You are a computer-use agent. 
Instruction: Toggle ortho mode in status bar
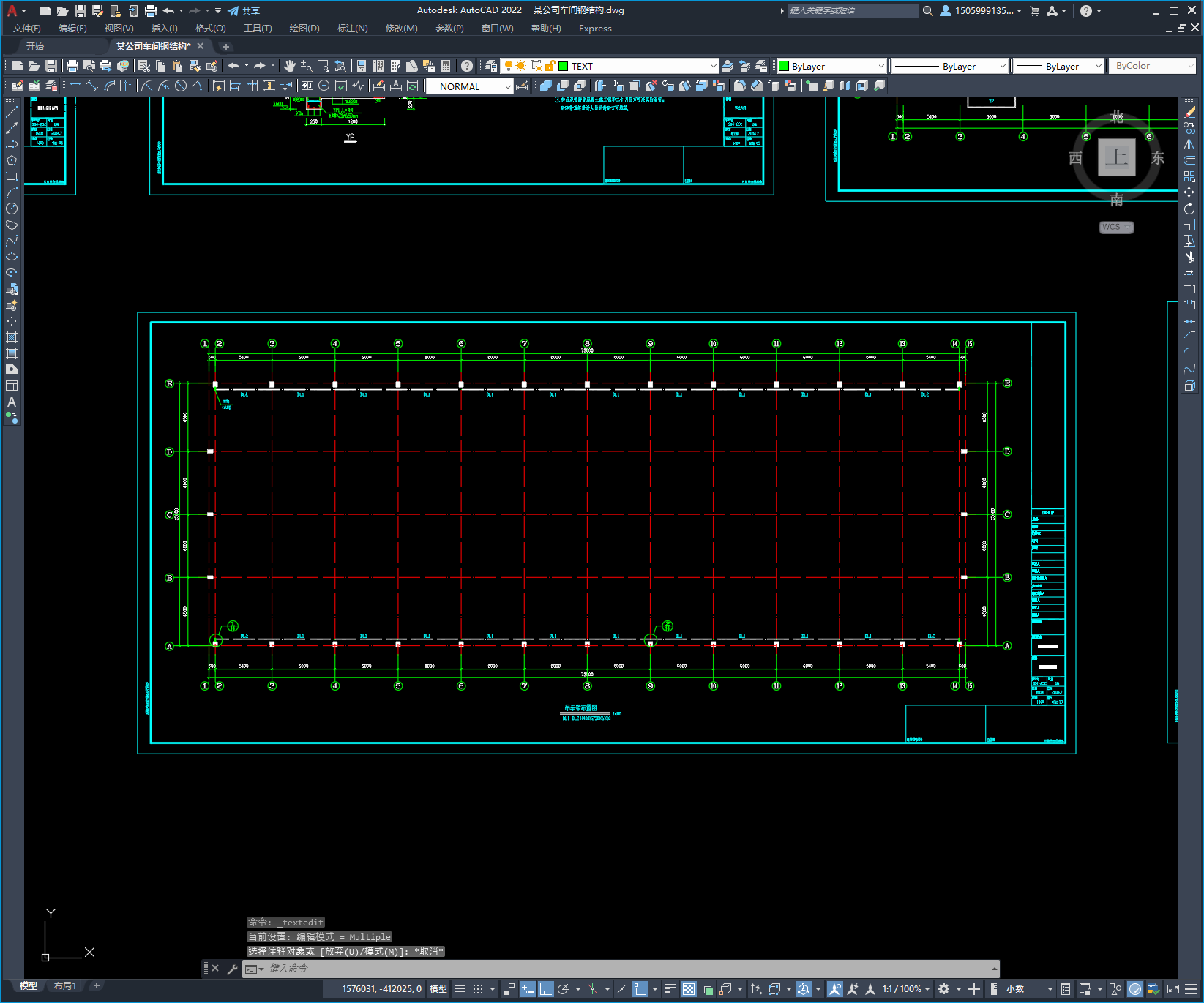(546, 989)
